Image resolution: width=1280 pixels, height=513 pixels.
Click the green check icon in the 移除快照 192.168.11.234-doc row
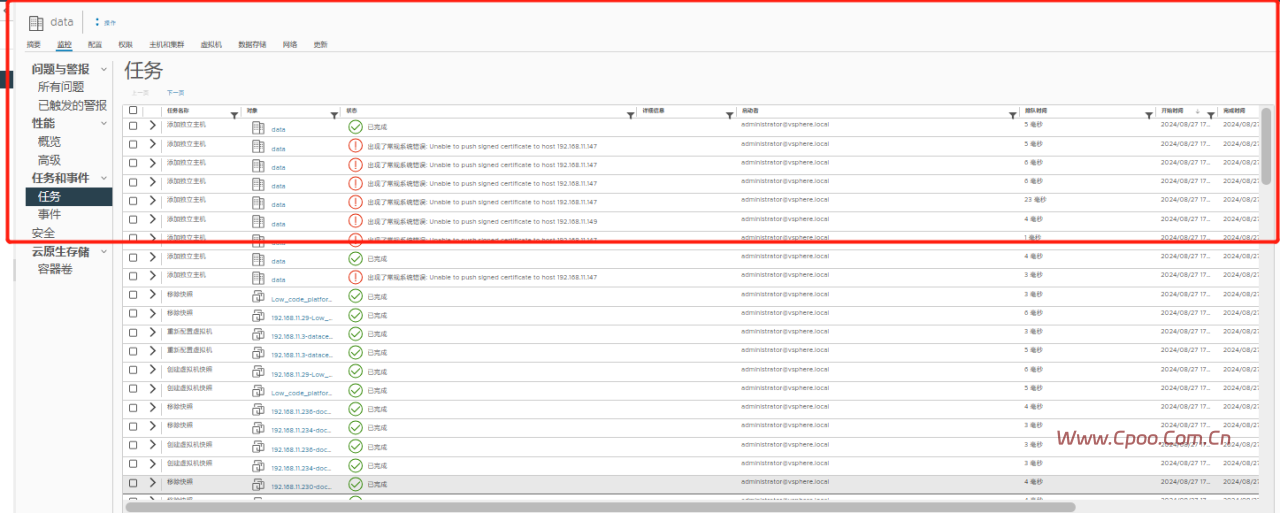(356, 427)
